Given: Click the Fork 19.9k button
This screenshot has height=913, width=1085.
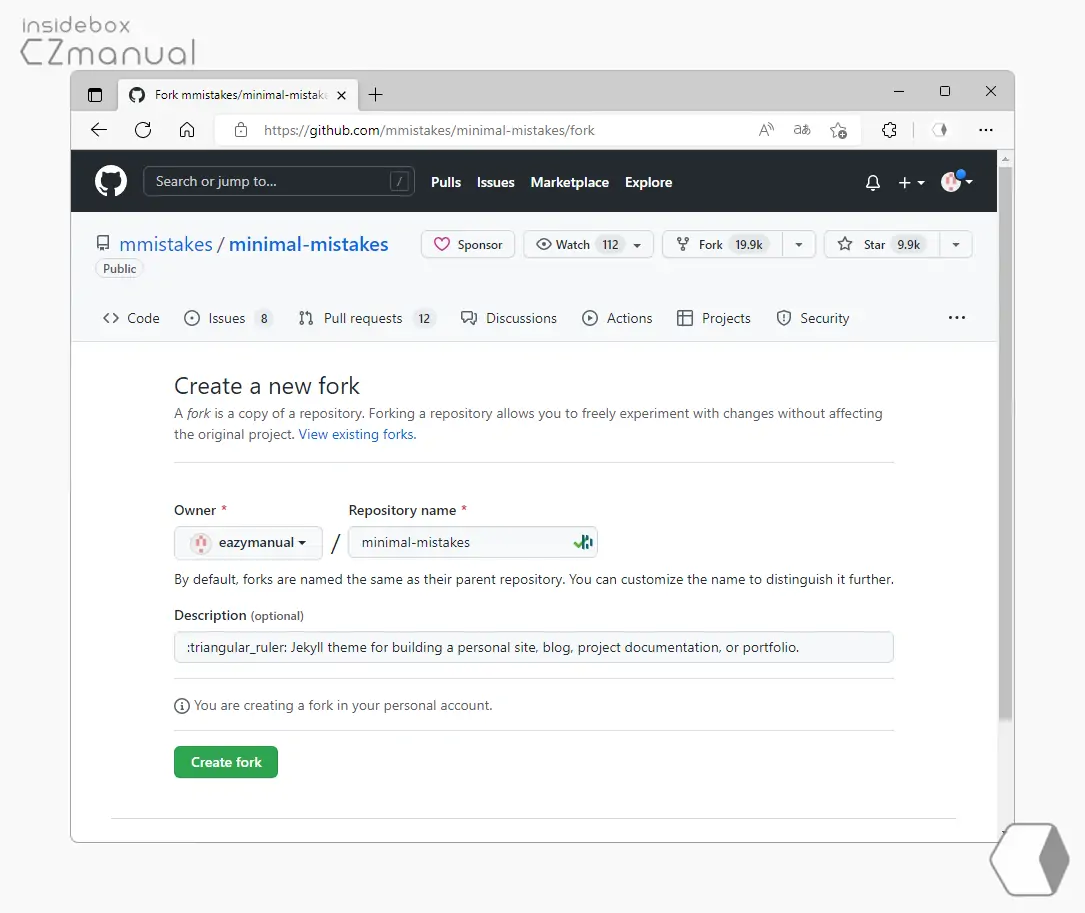Looking at the screenshot, I should point(722,244).
